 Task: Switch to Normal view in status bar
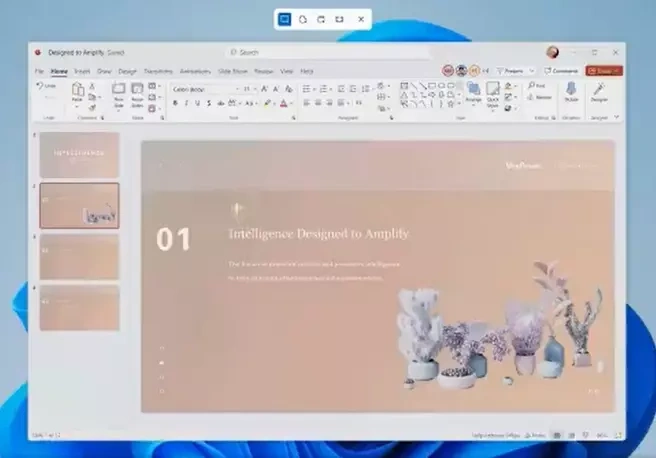[x=557, y=435]
